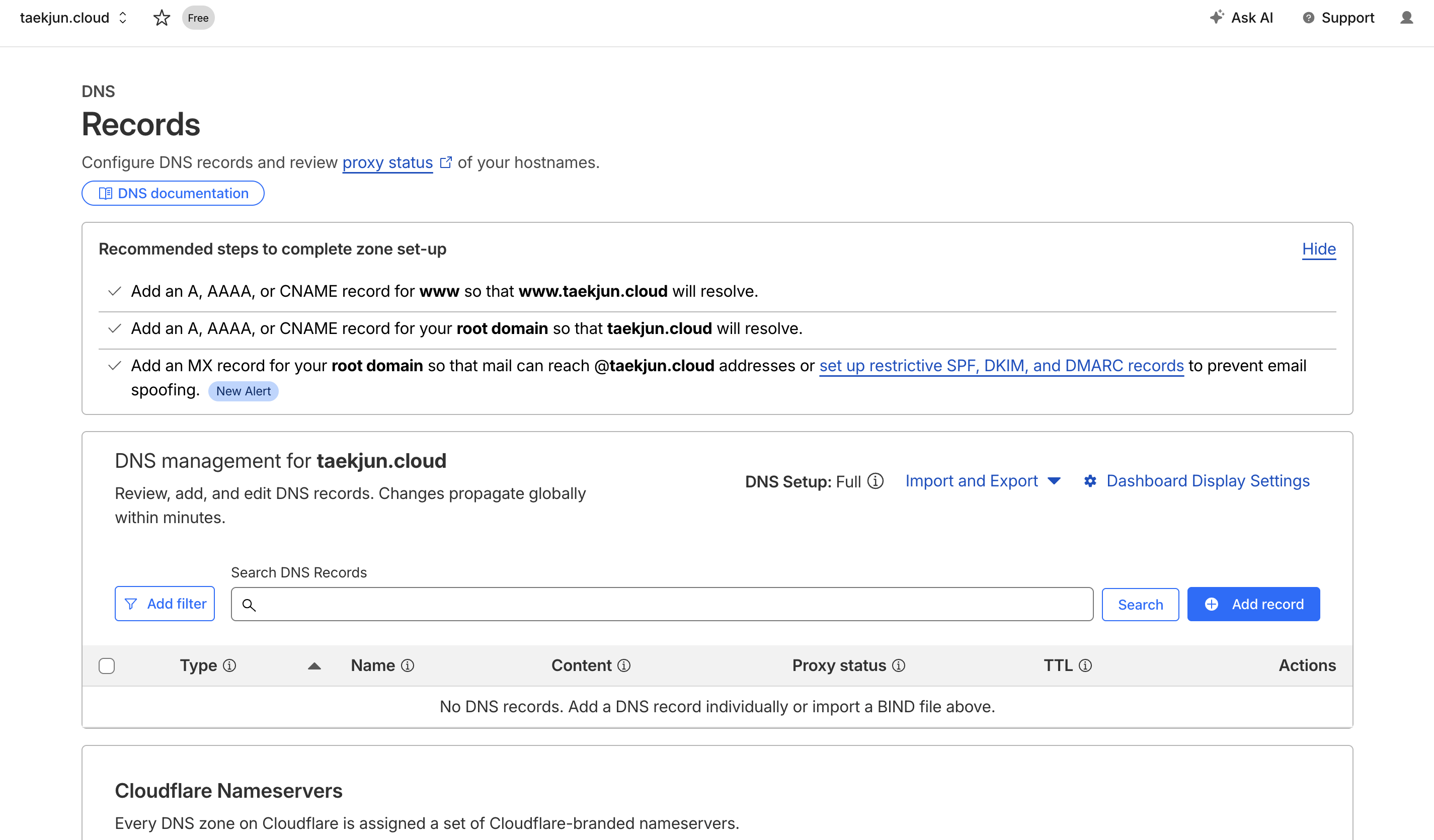Click the New Alert badge
This screenshot has height=840, width=1434.
tap(244, 391)
